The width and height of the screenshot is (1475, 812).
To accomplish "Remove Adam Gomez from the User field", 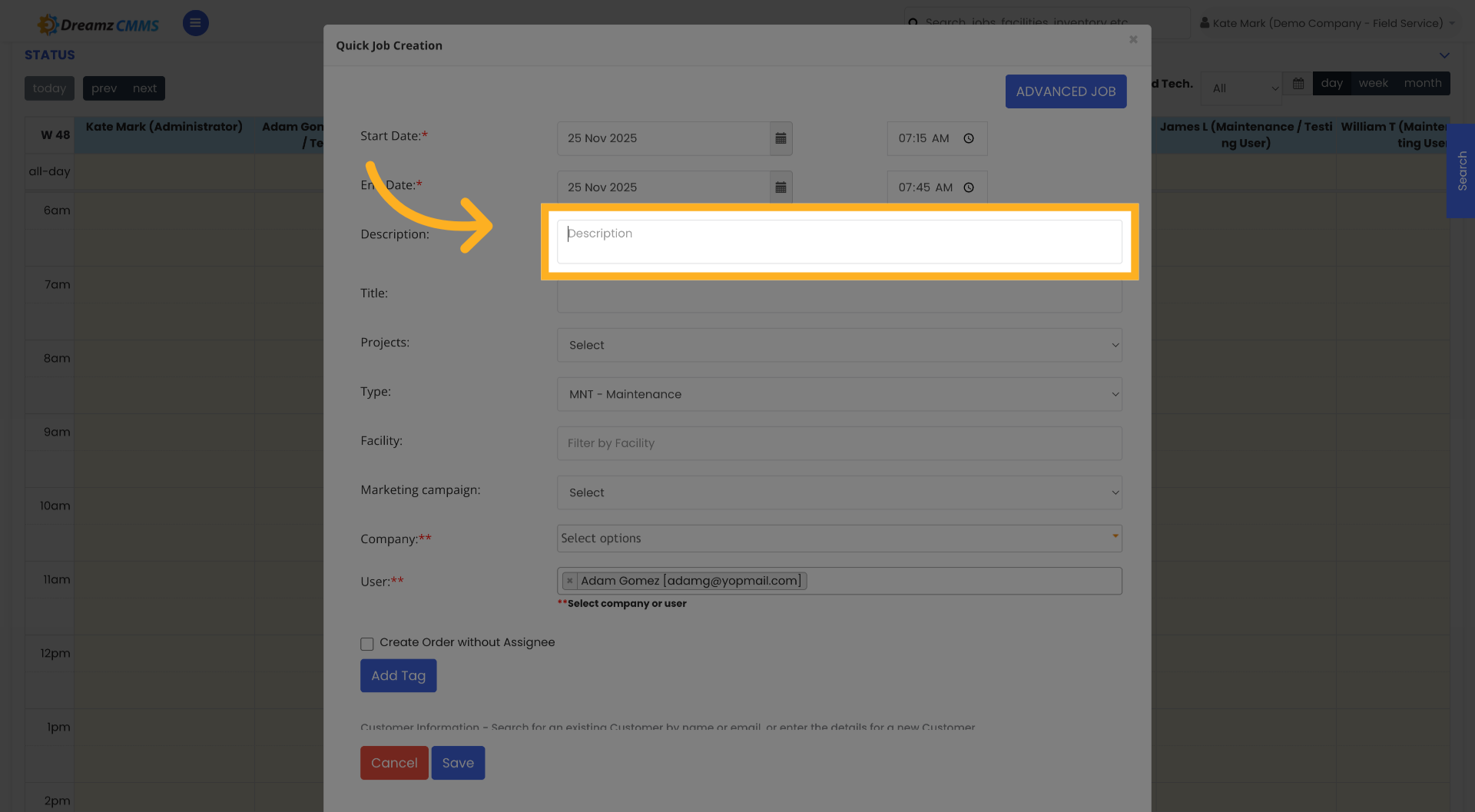I will tap(569, 581).
